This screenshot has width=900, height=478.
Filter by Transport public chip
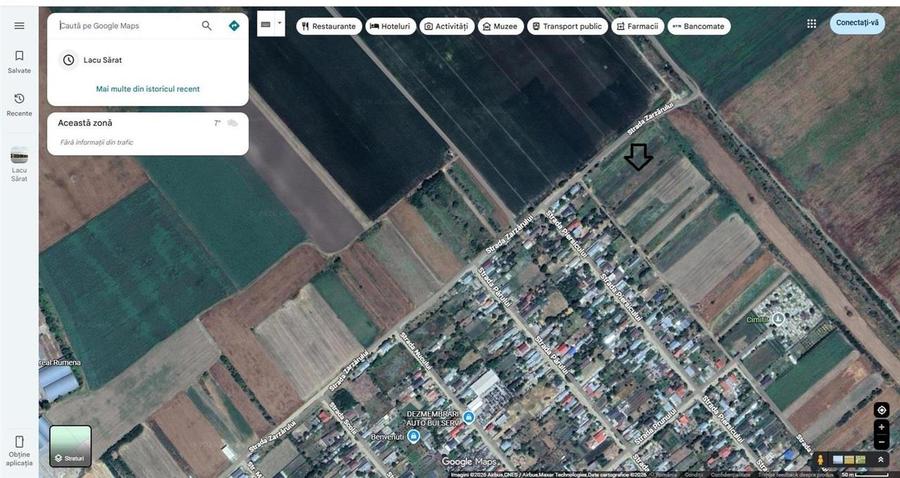tap(568, 26)
